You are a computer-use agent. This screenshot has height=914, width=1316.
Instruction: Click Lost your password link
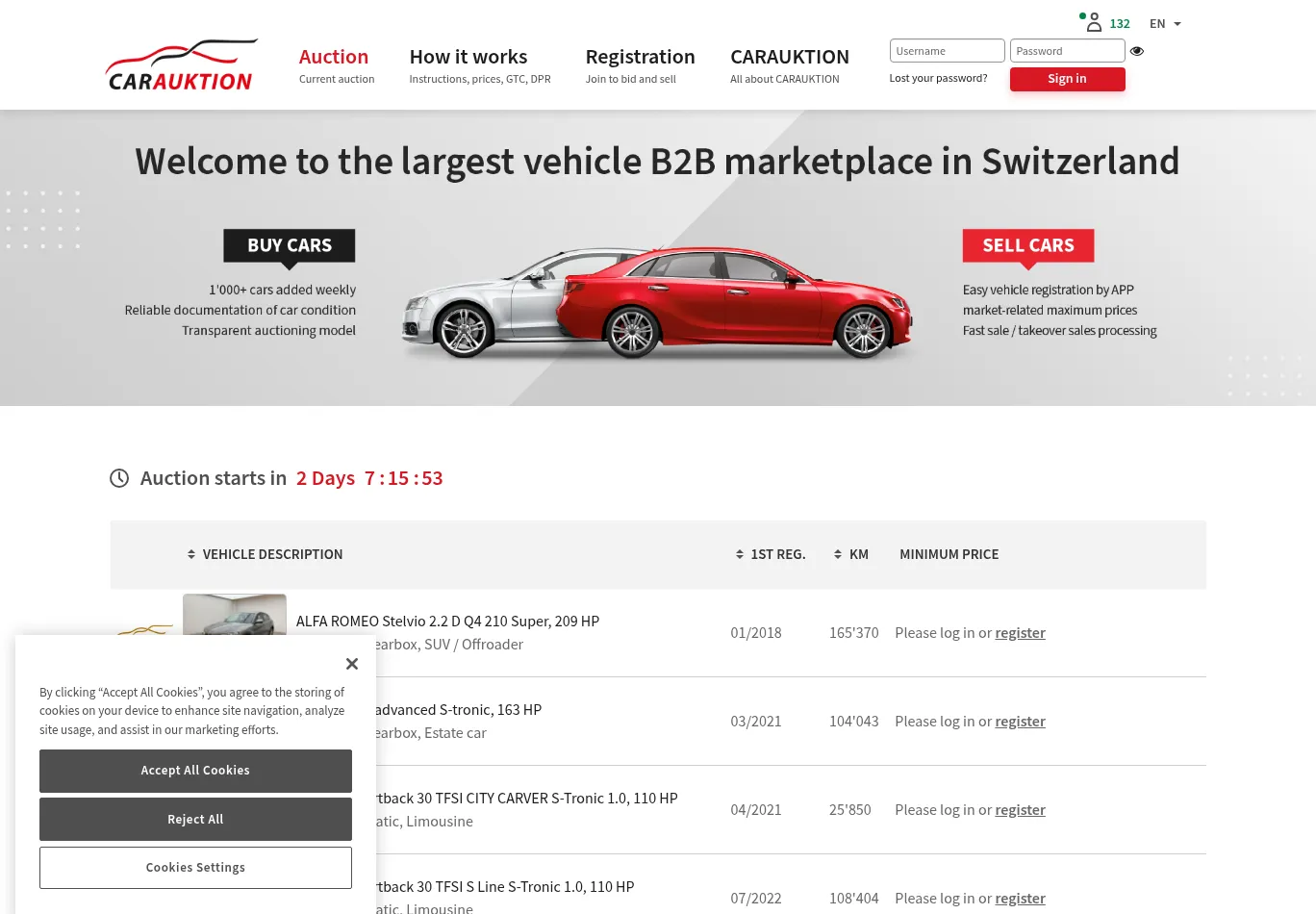938,79
